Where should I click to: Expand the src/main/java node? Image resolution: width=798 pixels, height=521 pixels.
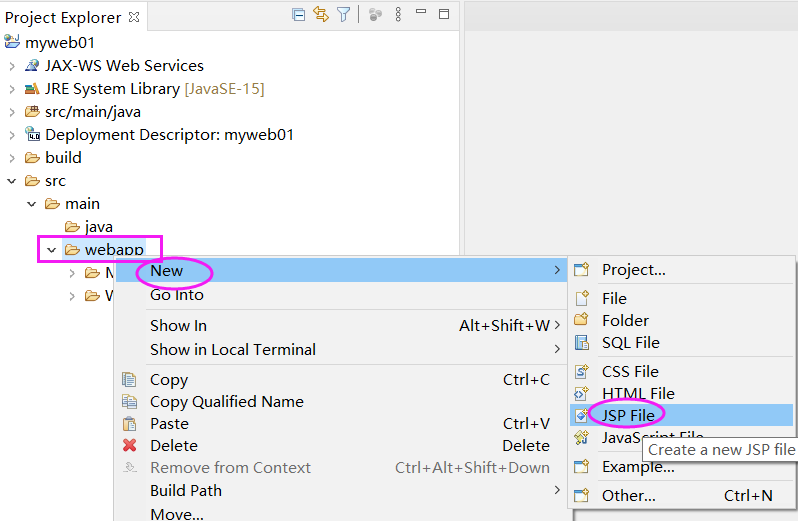12,112
